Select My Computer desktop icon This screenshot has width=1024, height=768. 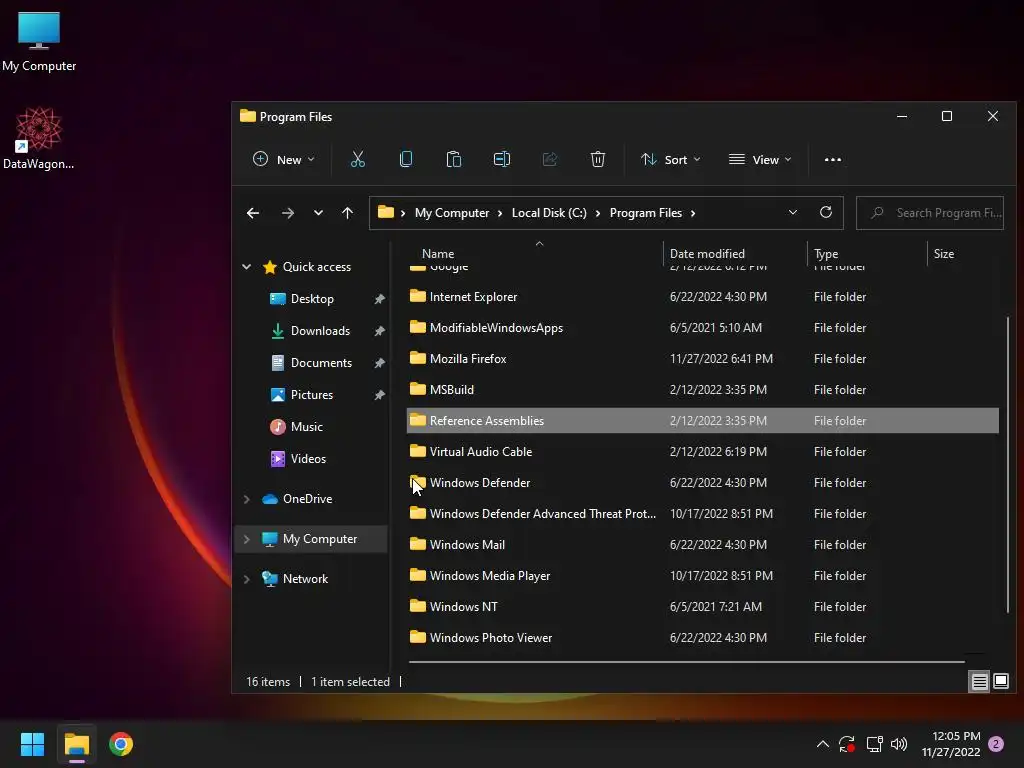point(39,42)
